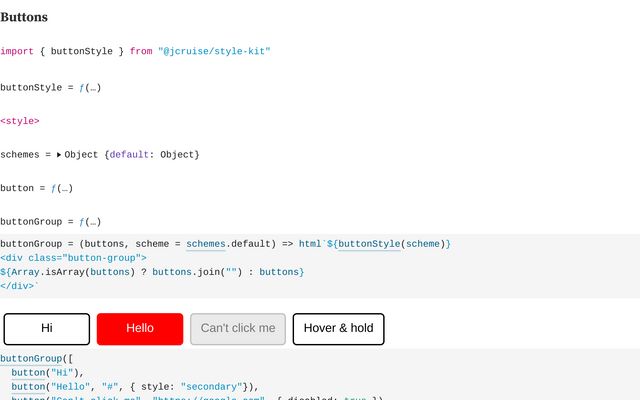
Task: Place cursor on the closing </div> code line
Action: pos(18,286)
